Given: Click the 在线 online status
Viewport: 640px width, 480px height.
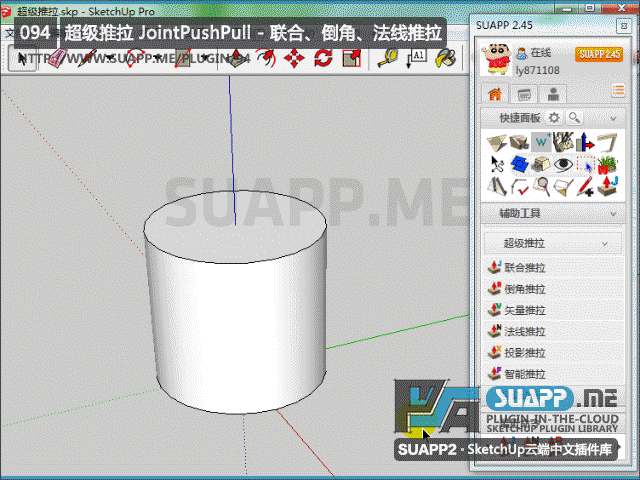Looking at the screenshot, I should (x=541, y=53).
